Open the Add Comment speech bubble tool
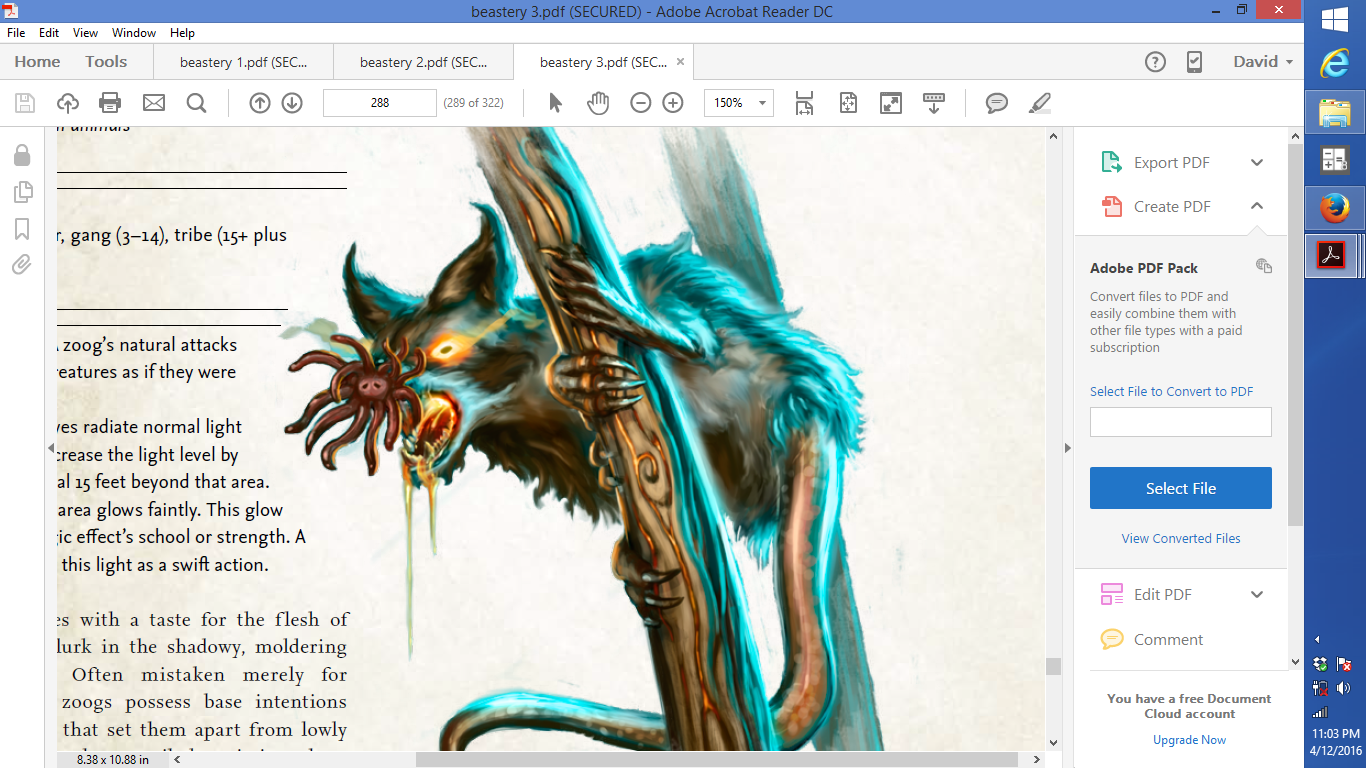The height and width of the screenshot is (768, 1366). point(996,103)
